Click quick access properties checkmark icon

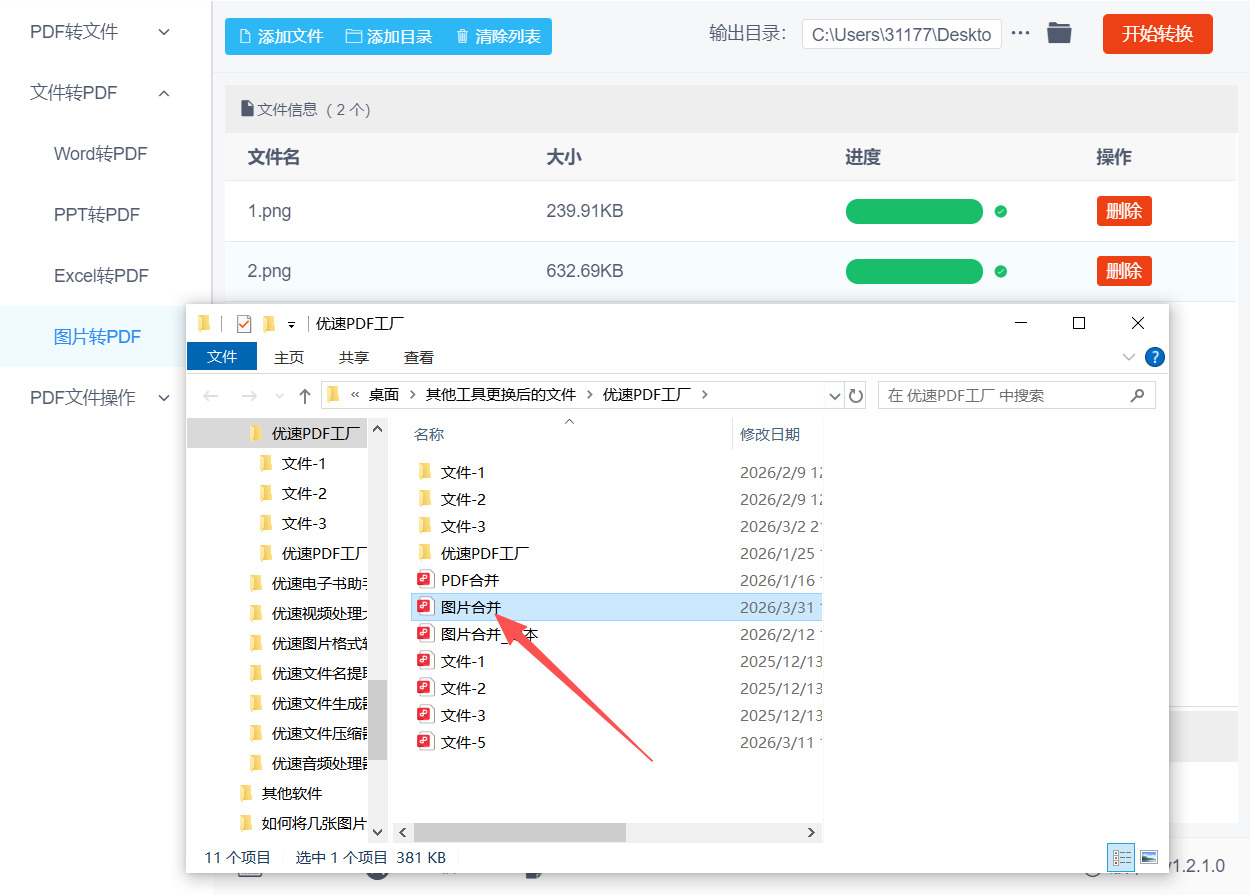[x=244, y=324]
